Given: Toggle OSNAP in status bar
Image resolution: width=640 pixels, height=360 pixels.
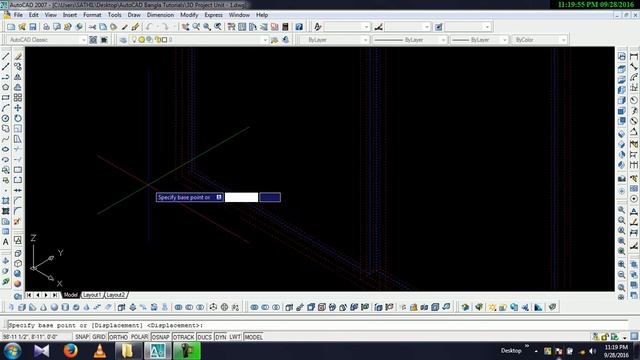Looking at the screenshot, I should [161, 337].
